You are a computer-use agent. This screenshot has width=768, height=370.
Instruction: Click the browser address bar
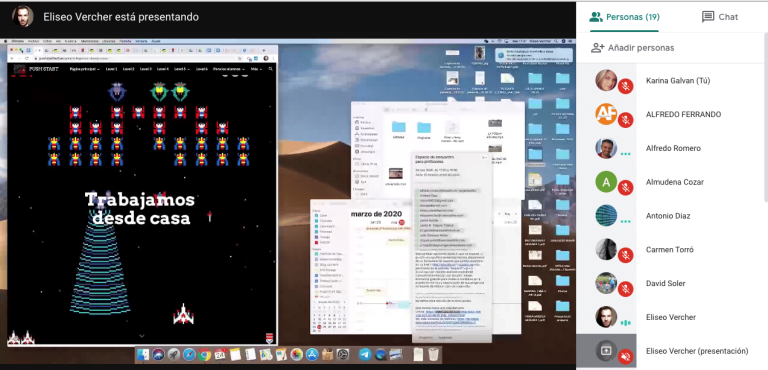click(139, 58)
